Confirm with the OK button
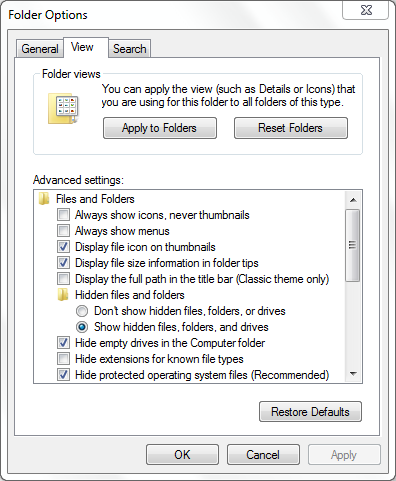Viewport: 396px width, 481px height. (x=182, y=455)
